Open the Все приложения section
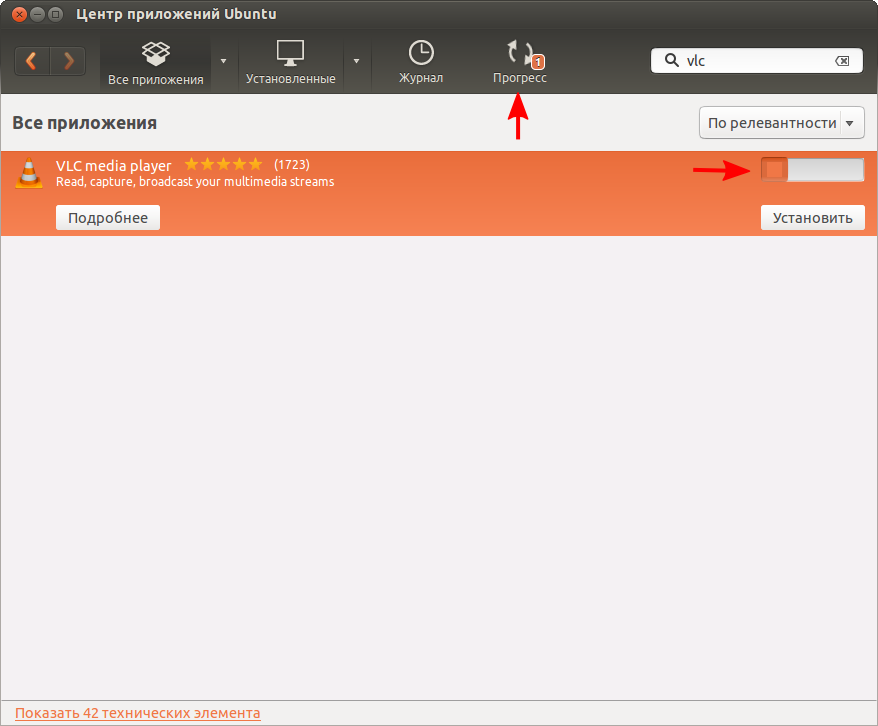878x726 pixels. [x=156, y=63]
